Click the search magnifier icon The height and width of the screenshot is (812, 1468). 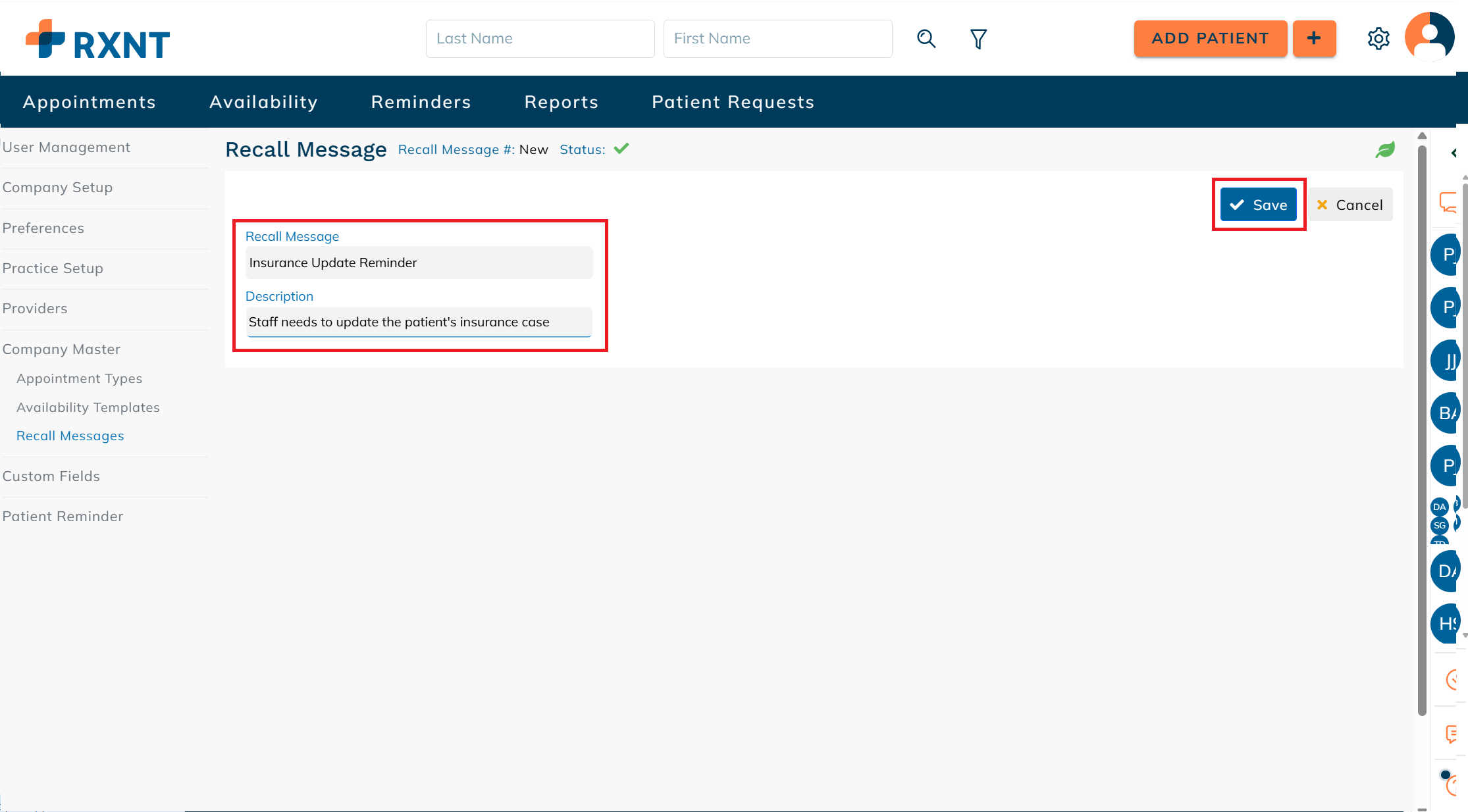pos(926,39)
